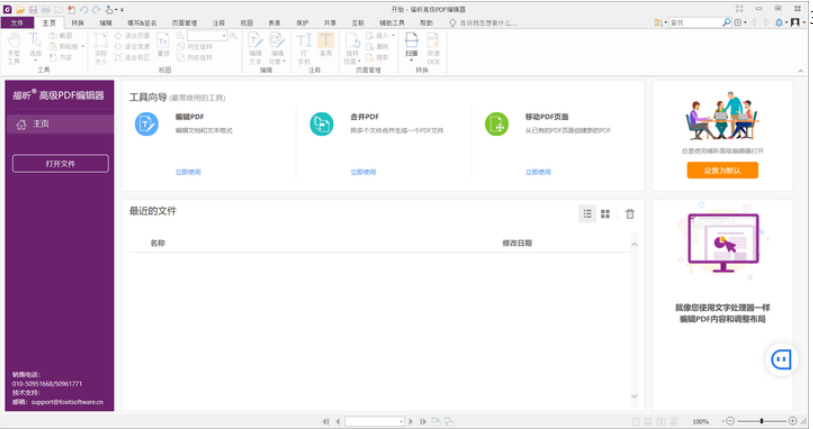Click the Redo arrow in quick access bar
This screenshot has width=813, height=429.
(96, 9)
